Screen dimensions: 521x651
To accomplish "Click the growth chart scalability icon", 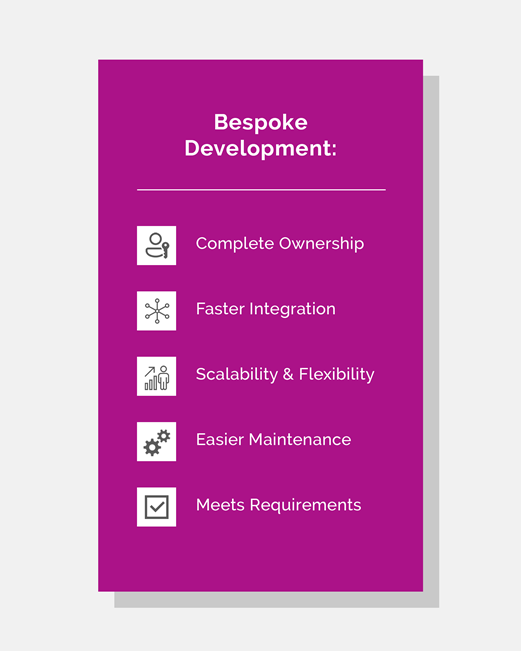I will click(x=157, y=376).
